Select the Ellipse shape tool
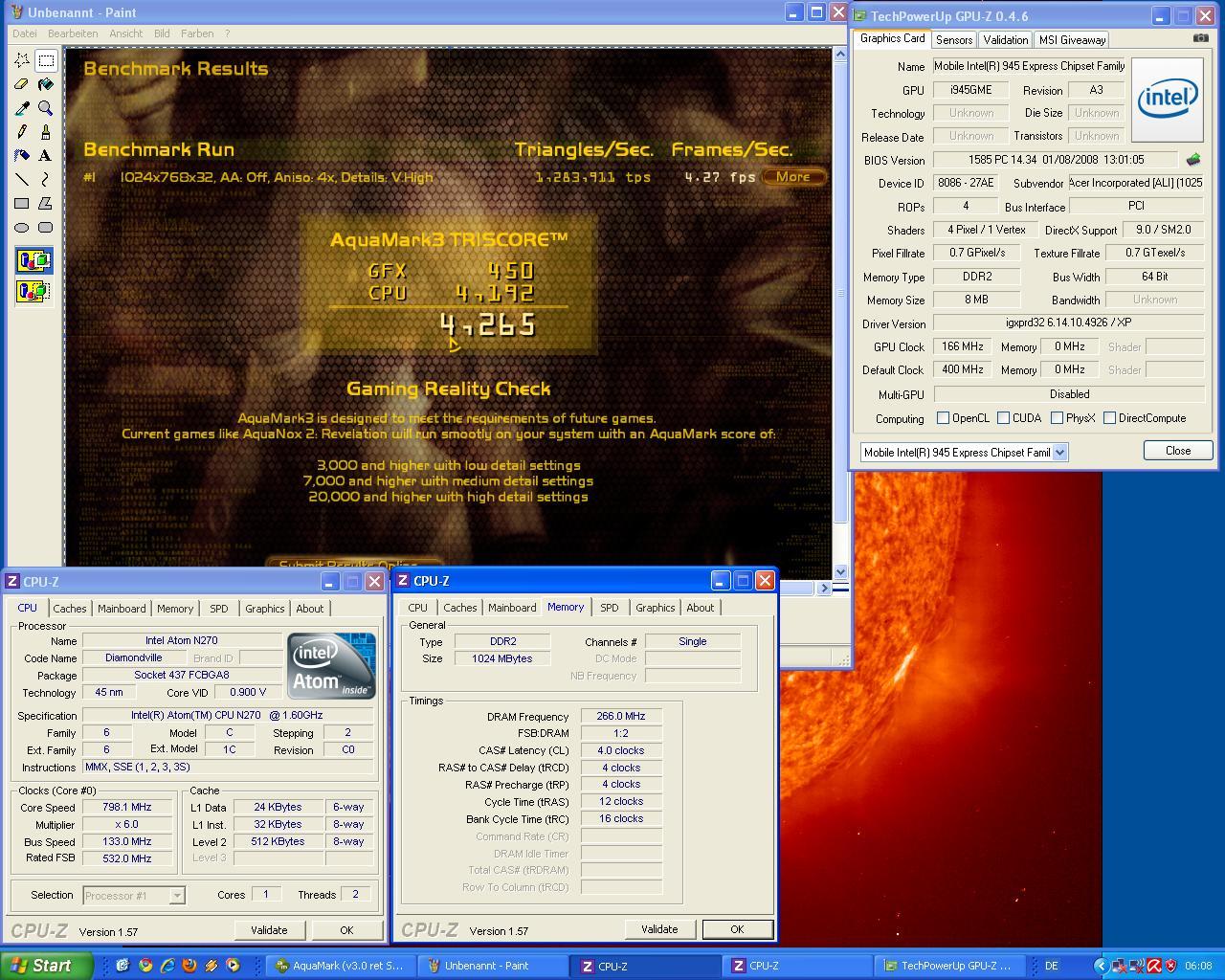The image size is (1225, 980). coord(22,228)
